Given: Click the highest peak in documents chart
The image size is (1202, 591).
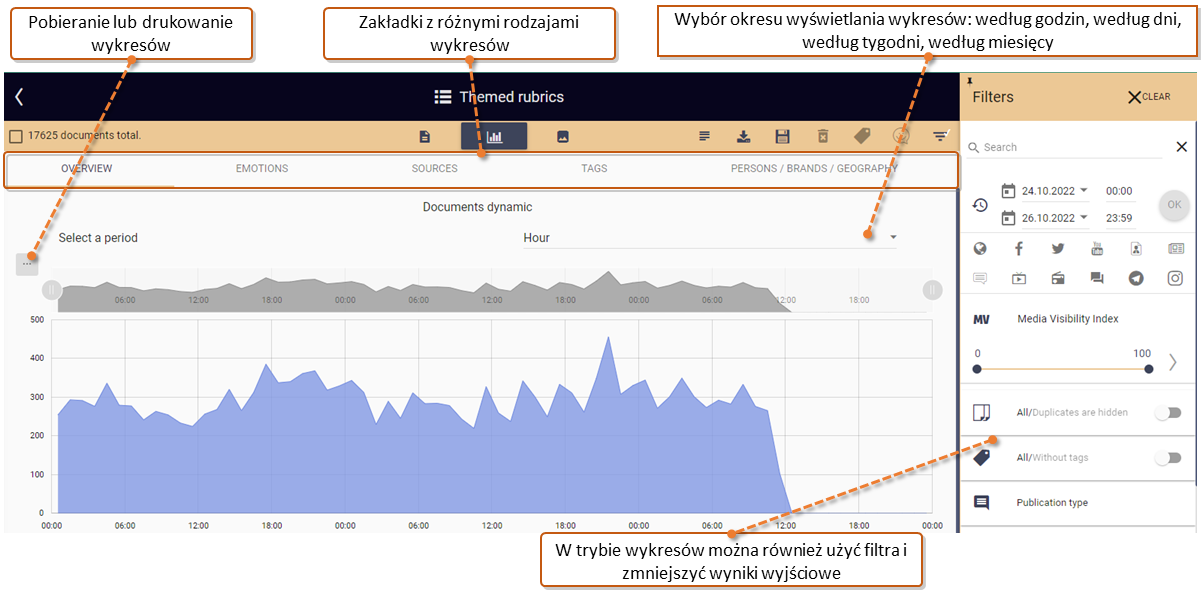Looking at the screenshot, I should coord(608,339).
